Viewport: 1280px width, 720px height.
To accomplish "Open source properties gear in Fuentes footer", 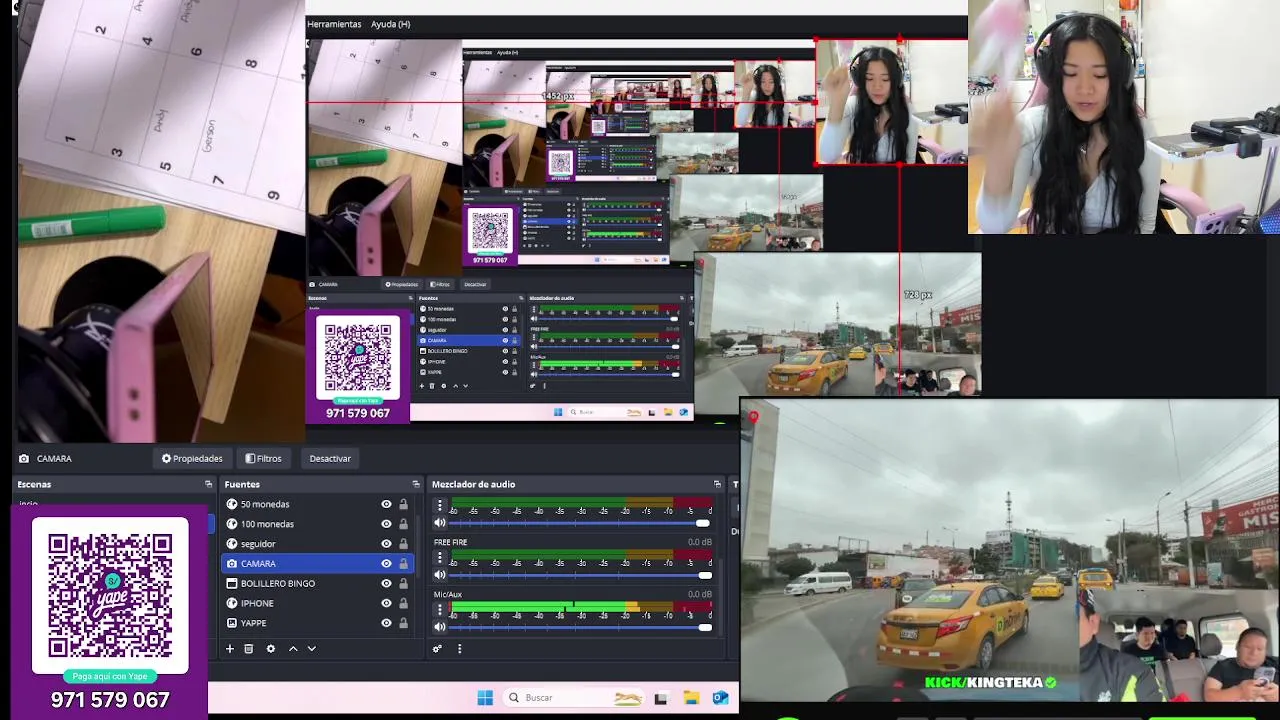I will (x=270, y=649).
